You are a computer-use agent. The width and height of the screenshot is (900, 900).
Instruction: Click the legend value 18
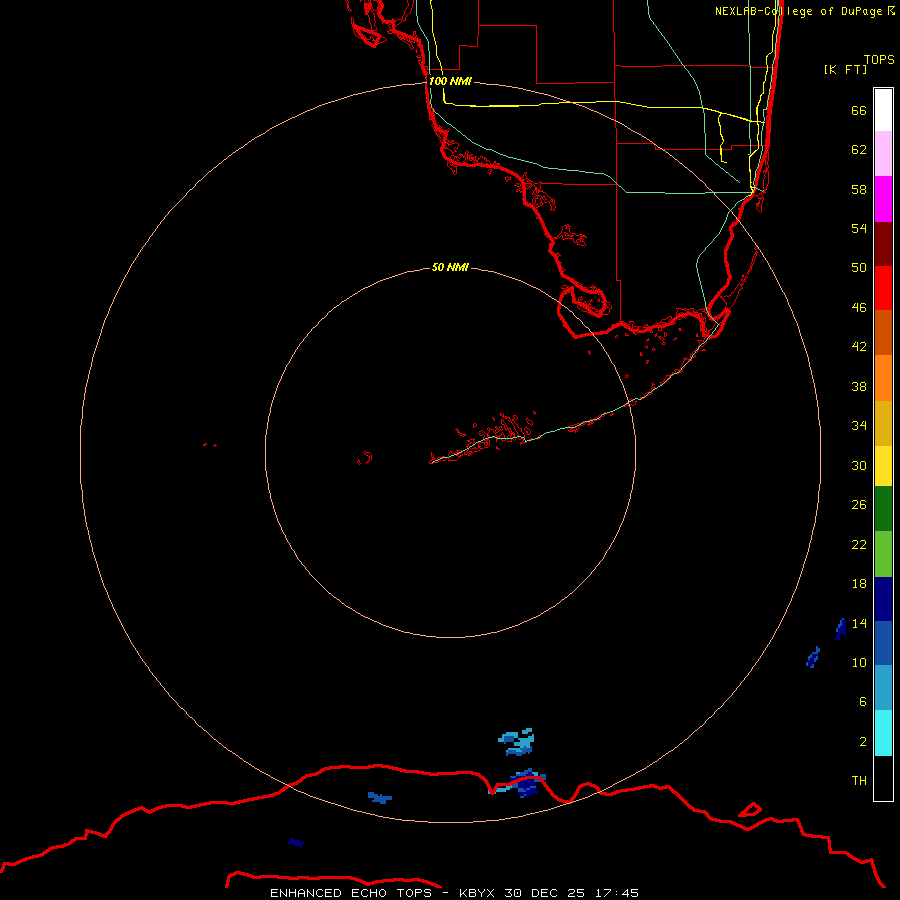859,584
